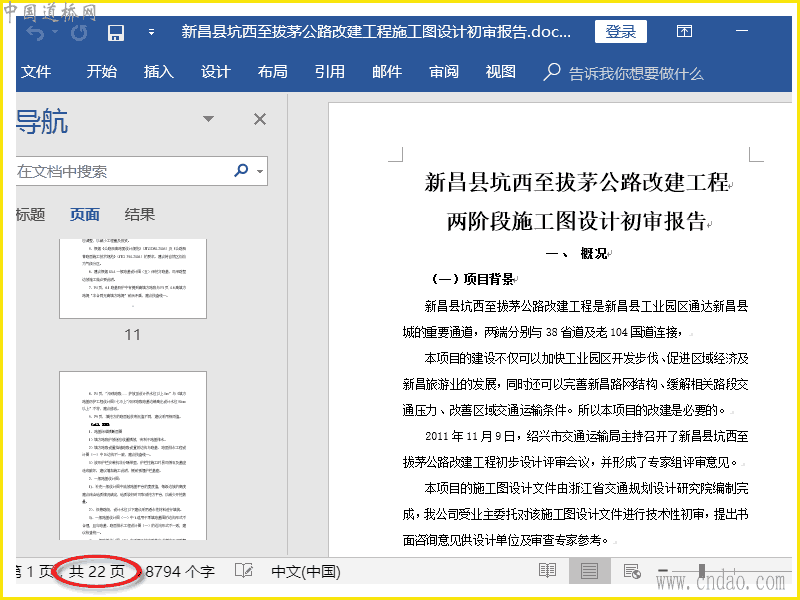Viewport: 800px width, 600px height.
Task: Click the search magnifier in navigation pane
Action: click(241, 171)
